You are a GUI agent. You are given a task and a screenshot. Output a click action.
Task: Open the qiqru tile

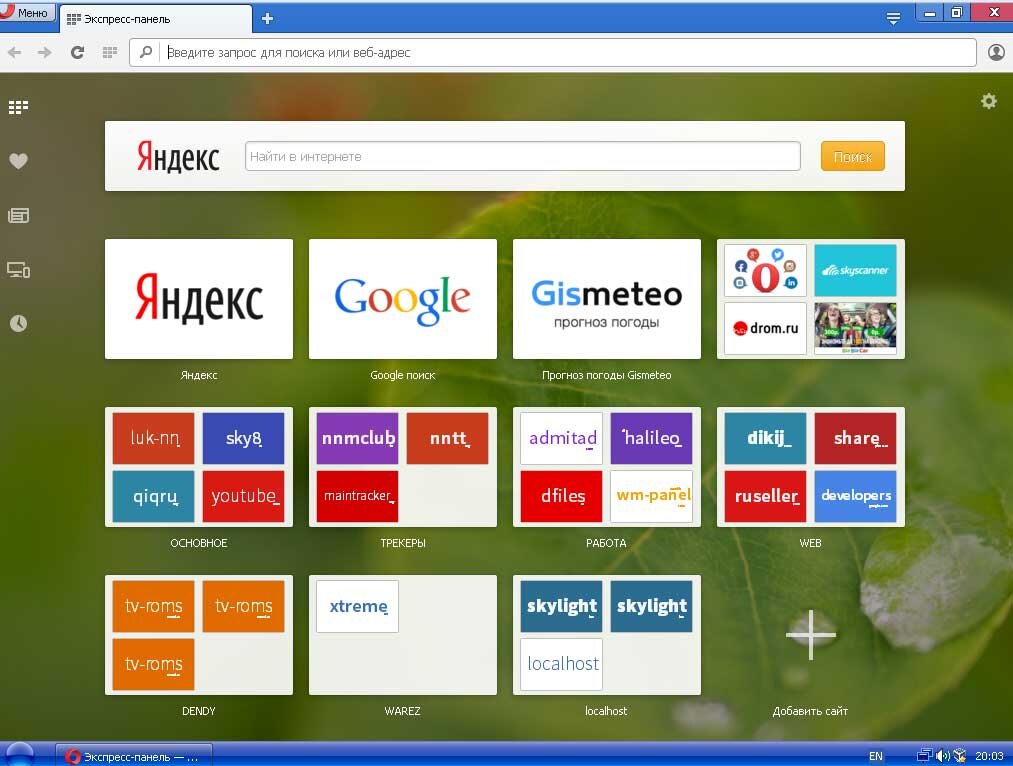(153, 496)
